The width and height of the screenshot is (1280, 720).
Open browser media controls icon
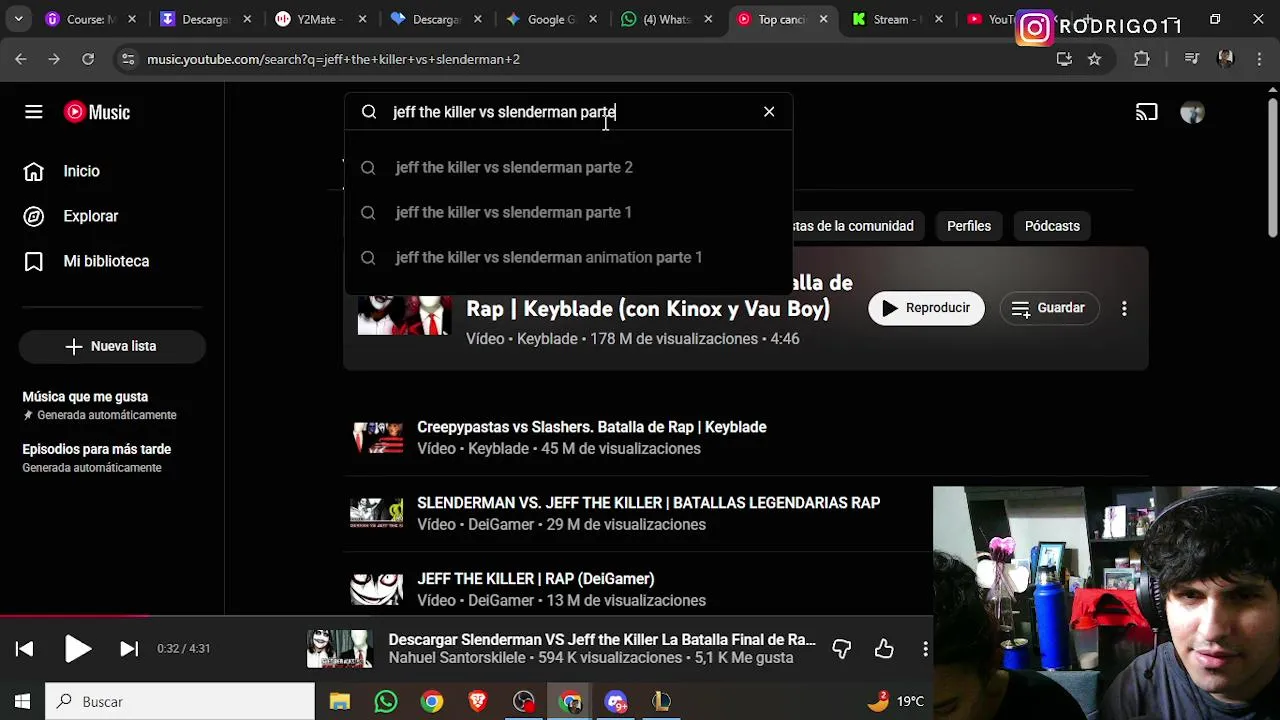point(1191,59)
